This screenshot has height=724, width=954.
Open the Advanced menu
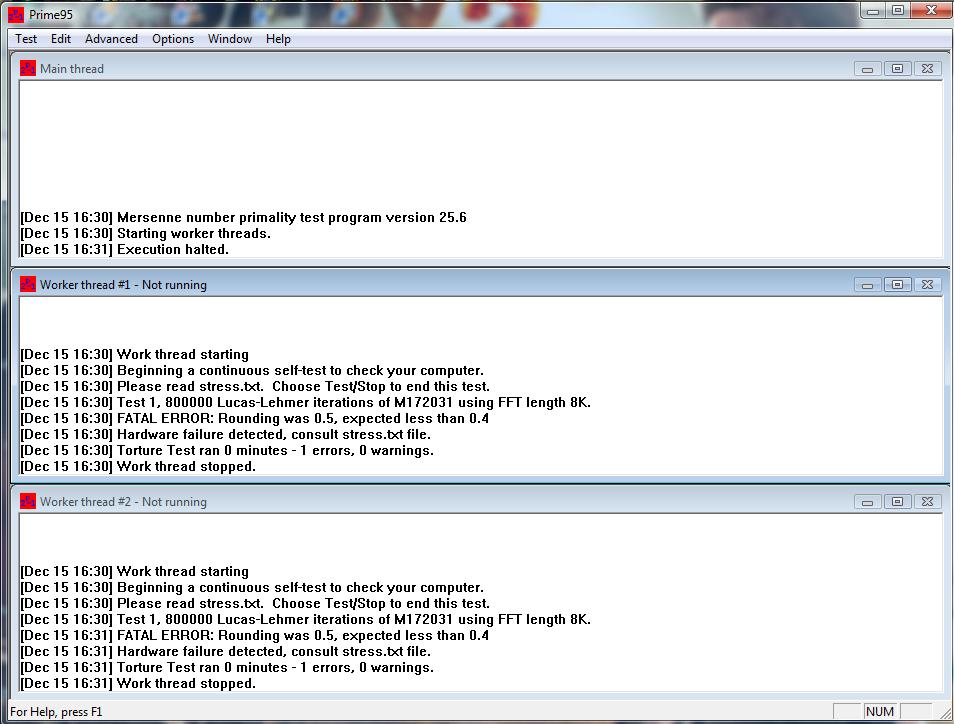coord(111,39)
